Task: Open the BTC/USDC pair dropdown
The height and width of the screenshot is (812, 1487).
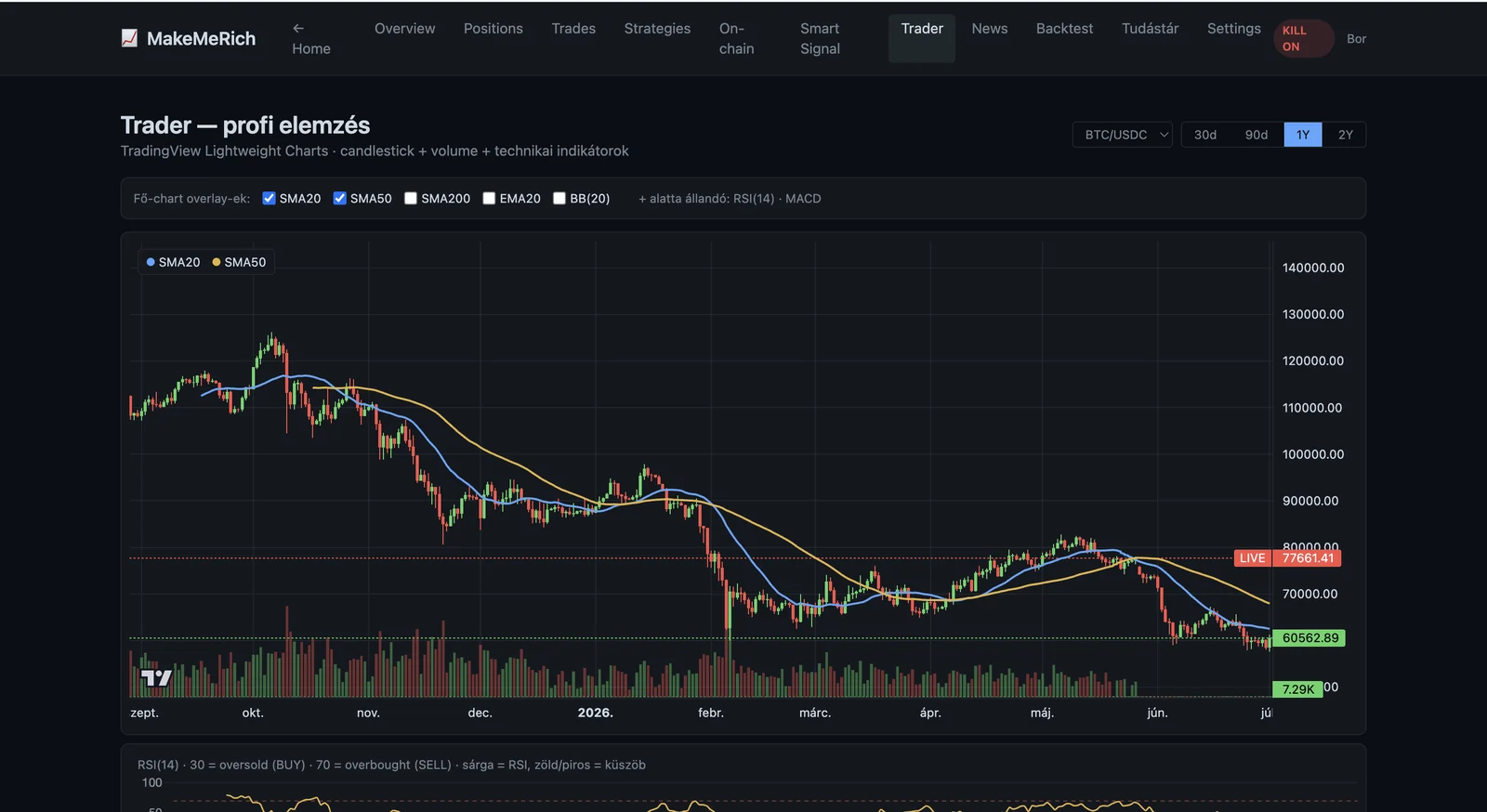Action: click(1123, 135)
